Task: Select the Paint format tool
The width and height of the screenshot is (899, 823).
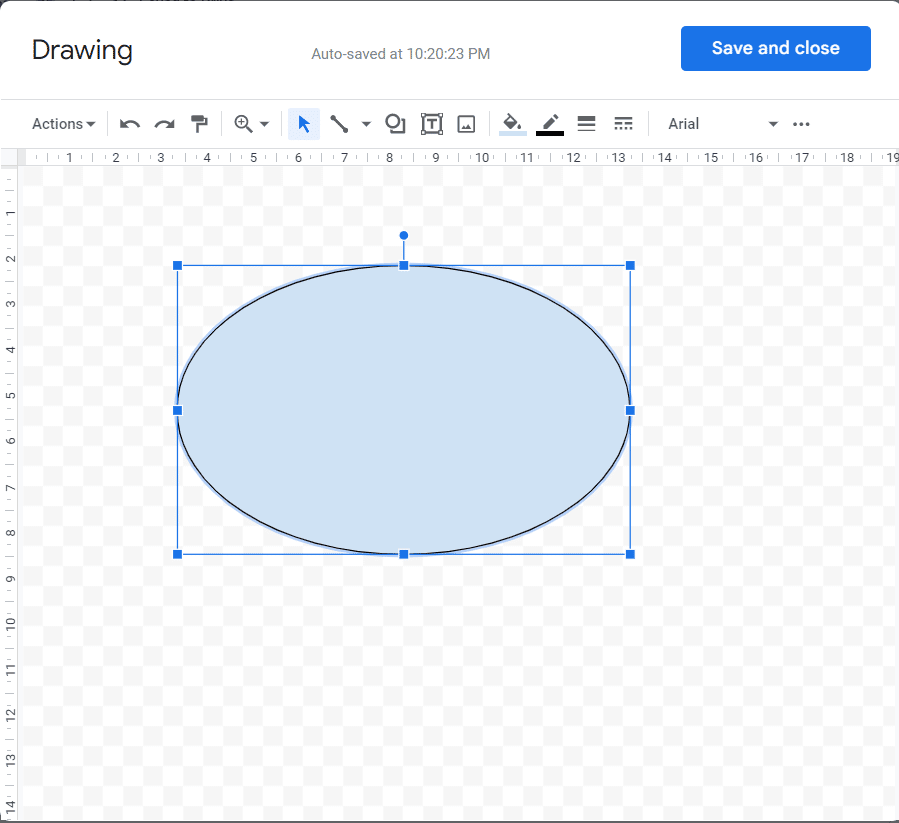Action: tap(199, 124)
